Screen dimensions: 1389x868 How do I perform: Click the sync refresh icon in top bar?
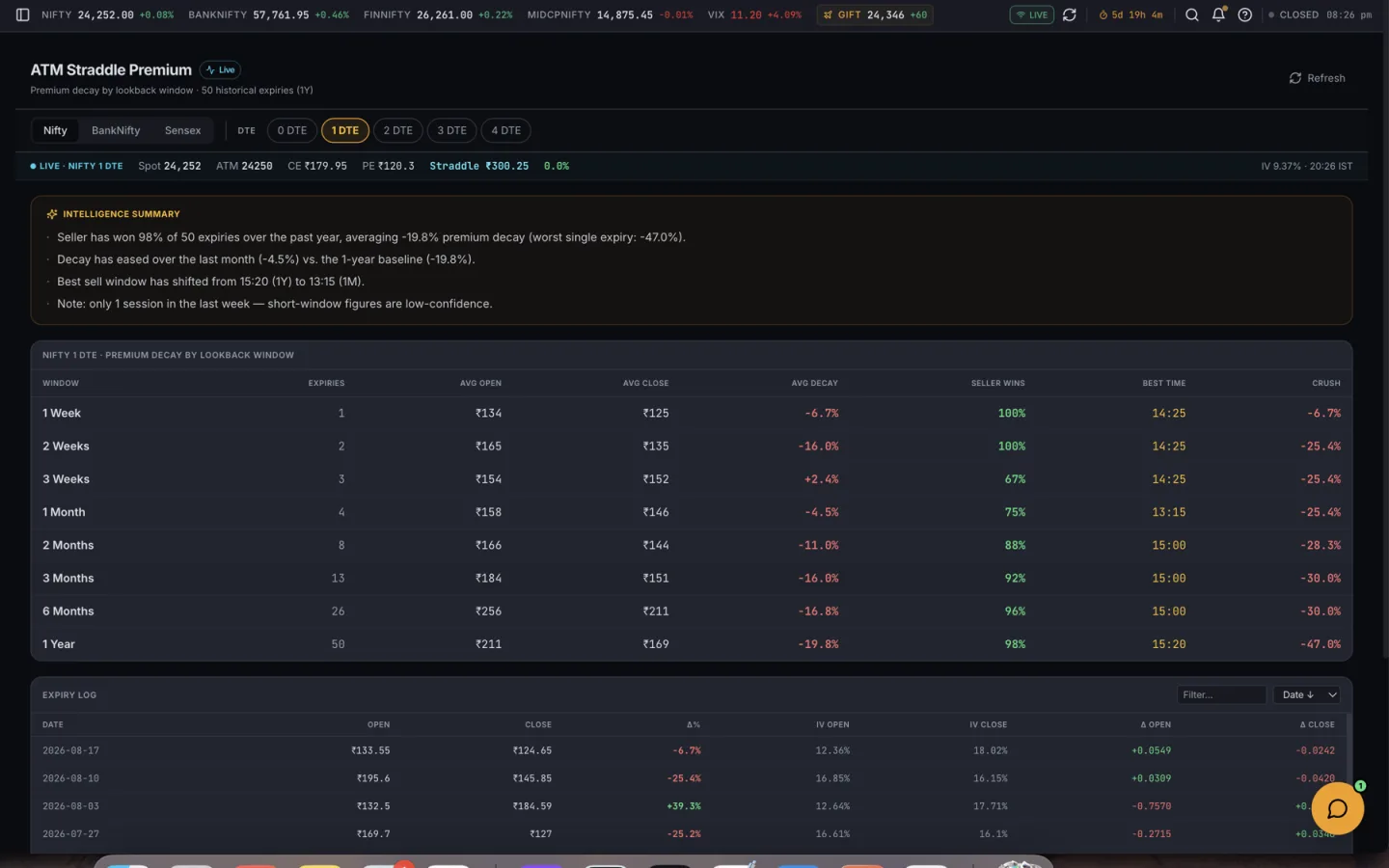tap(1069, 15)
